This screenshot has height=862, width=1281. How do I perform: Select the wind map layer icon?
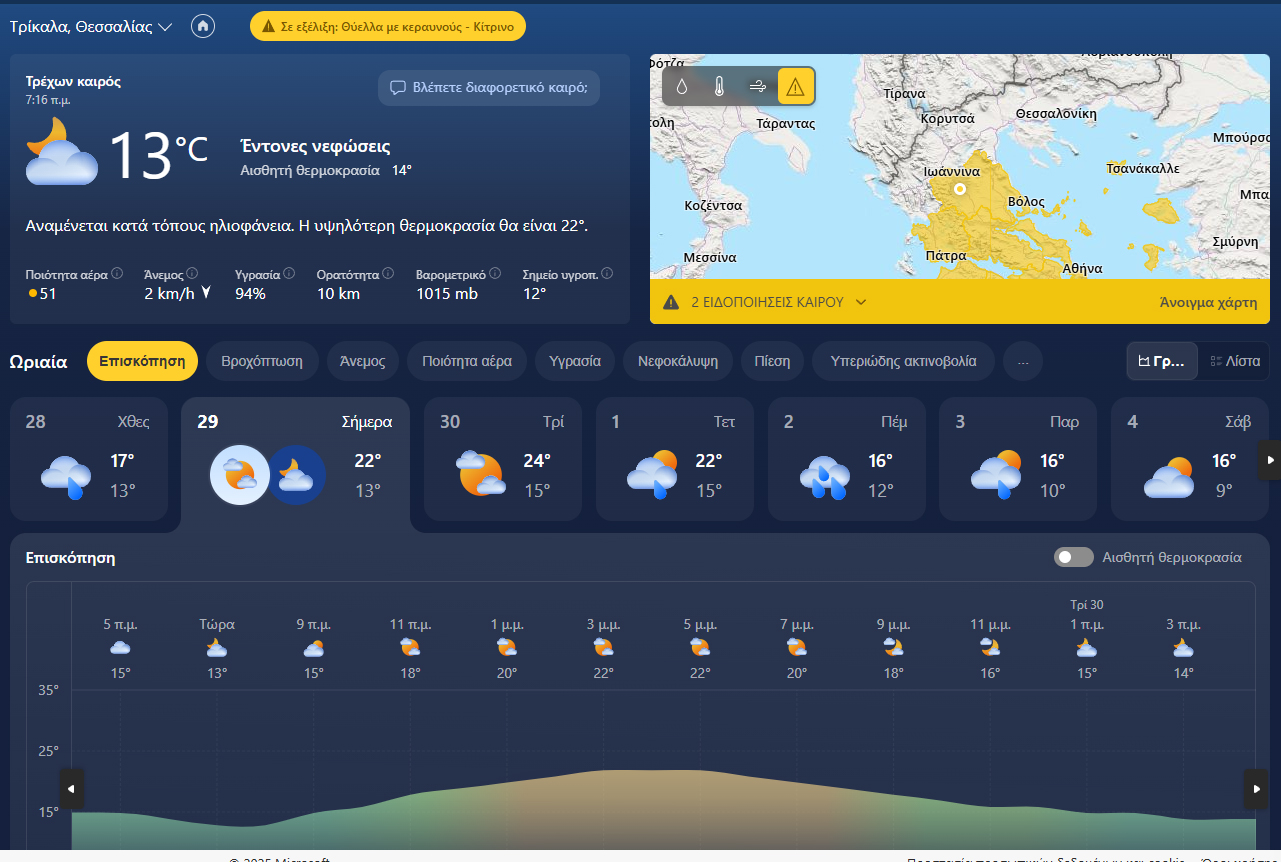point(757,87)
